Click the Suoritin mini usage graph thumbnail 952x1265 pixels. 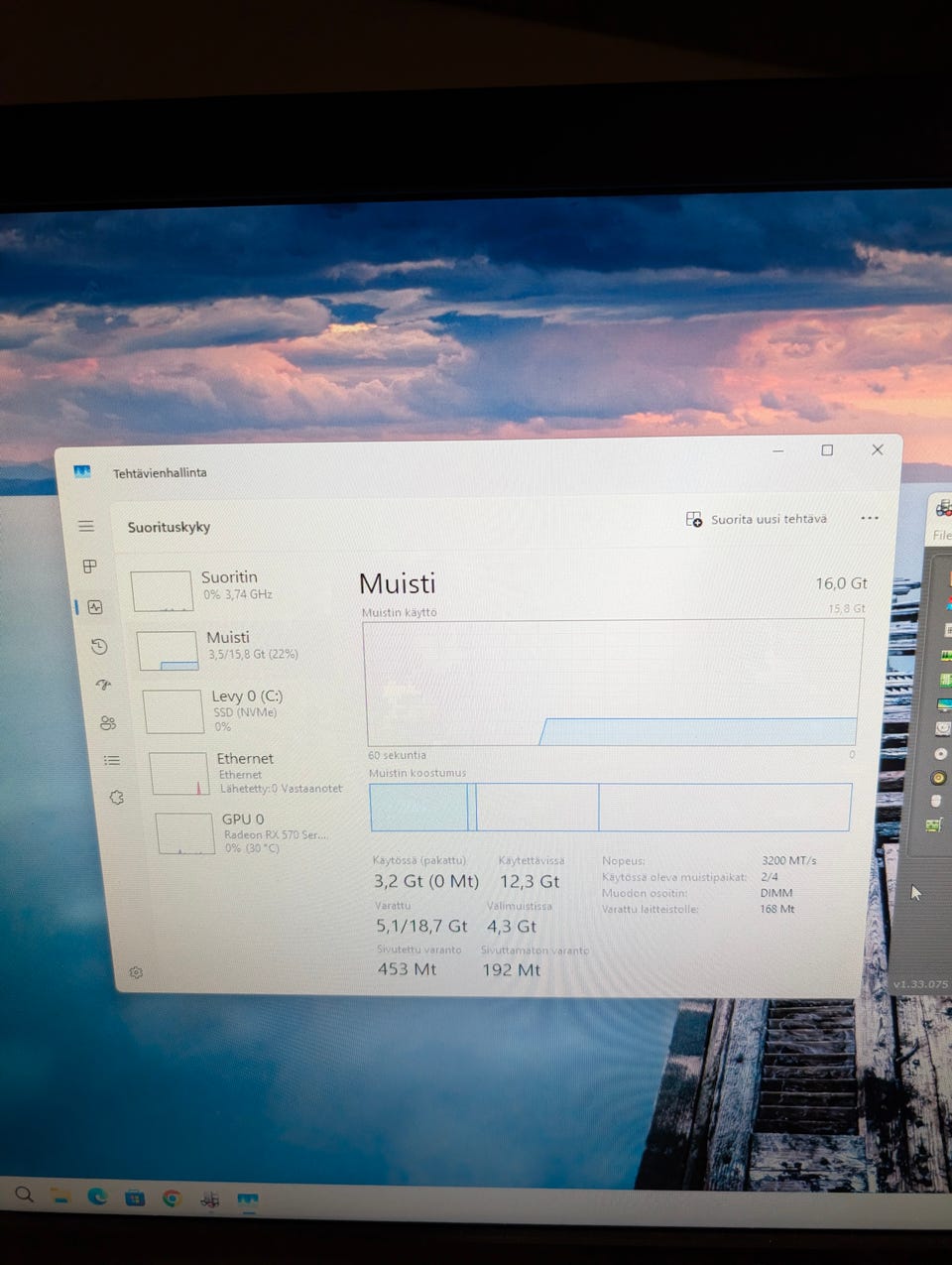pyautogui.click(x=162, y=591)
